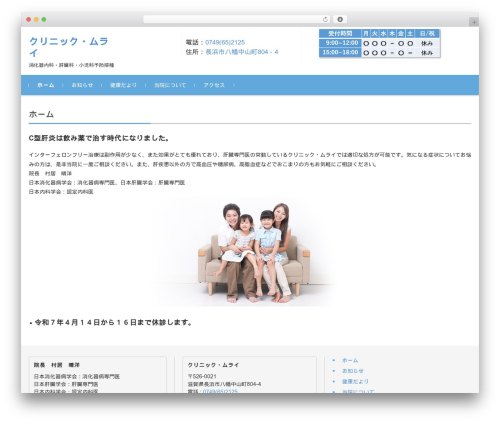Click the ホーム page heading
The image size is (500, 423).
[41, 114]
